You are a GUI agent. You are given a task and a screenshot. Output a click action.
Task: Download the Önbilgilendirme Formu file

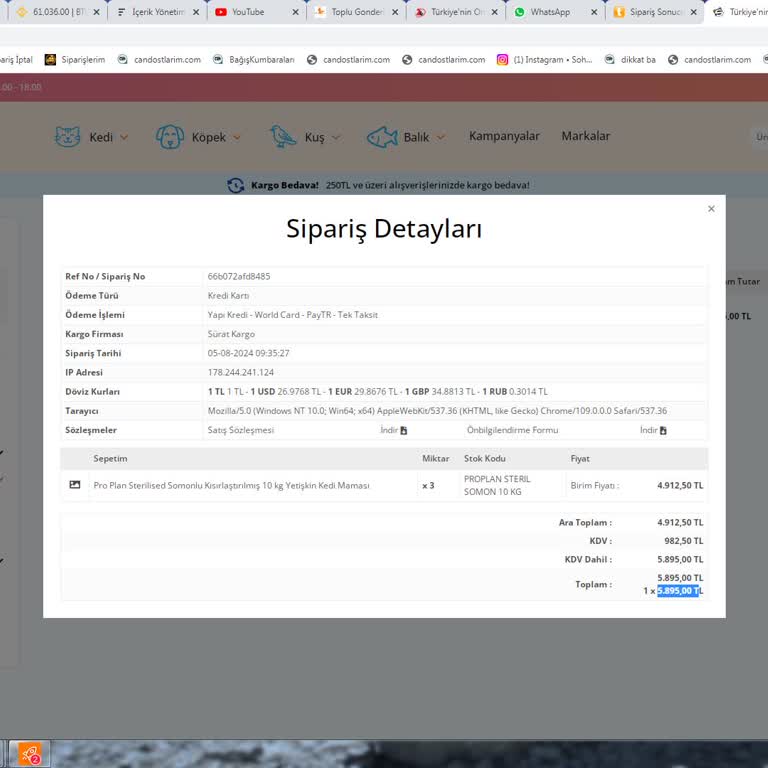point(653,430)
